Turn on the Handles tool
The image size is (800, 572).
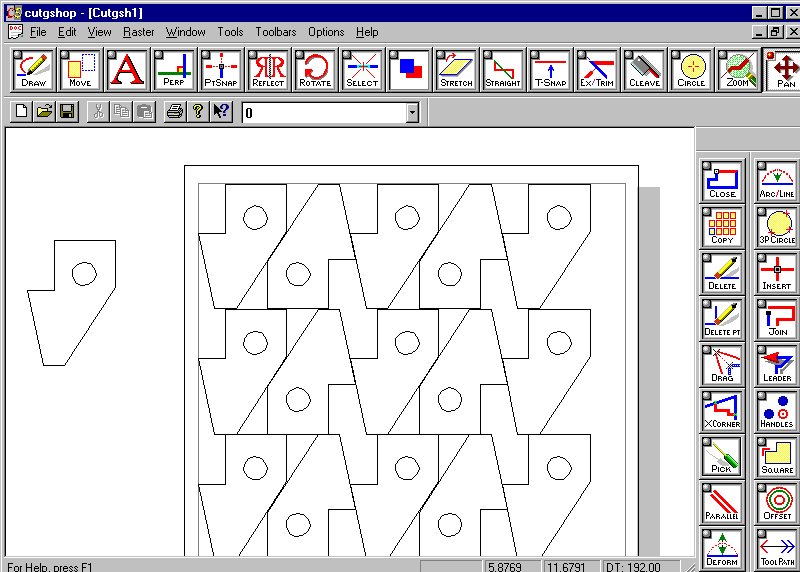[776, 410]
